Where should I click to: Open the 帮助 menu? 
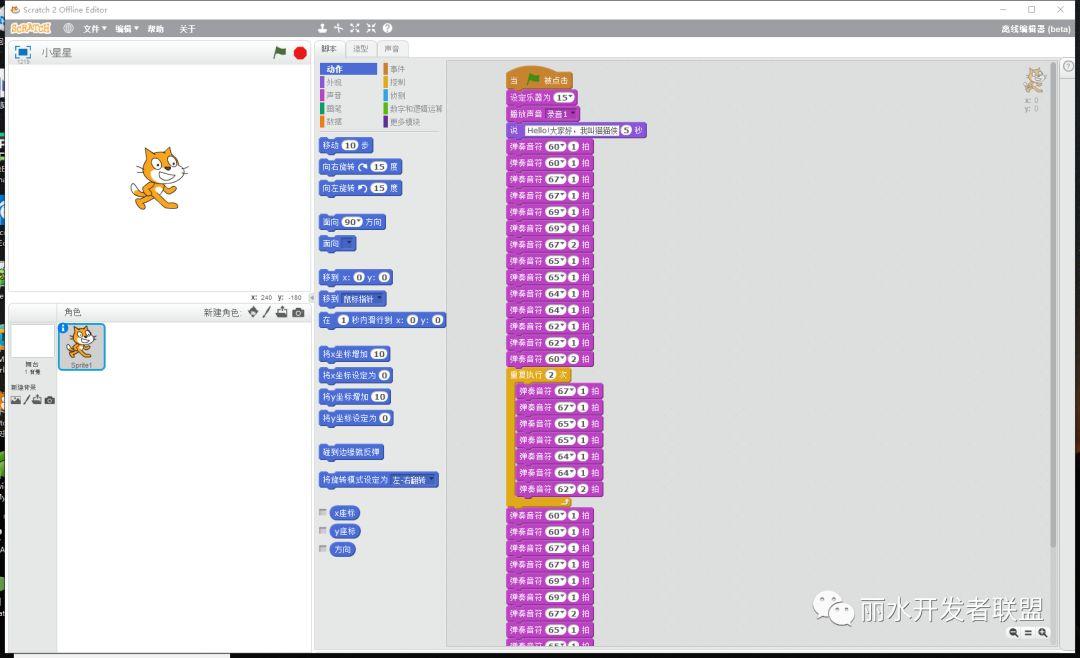tap(156, 29)
